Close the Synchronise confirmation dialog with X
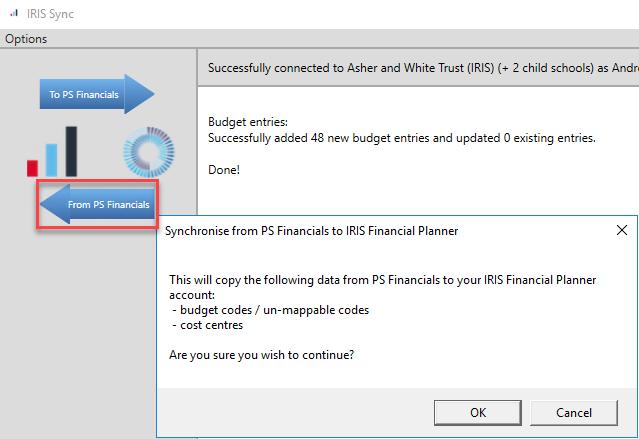 621,230
